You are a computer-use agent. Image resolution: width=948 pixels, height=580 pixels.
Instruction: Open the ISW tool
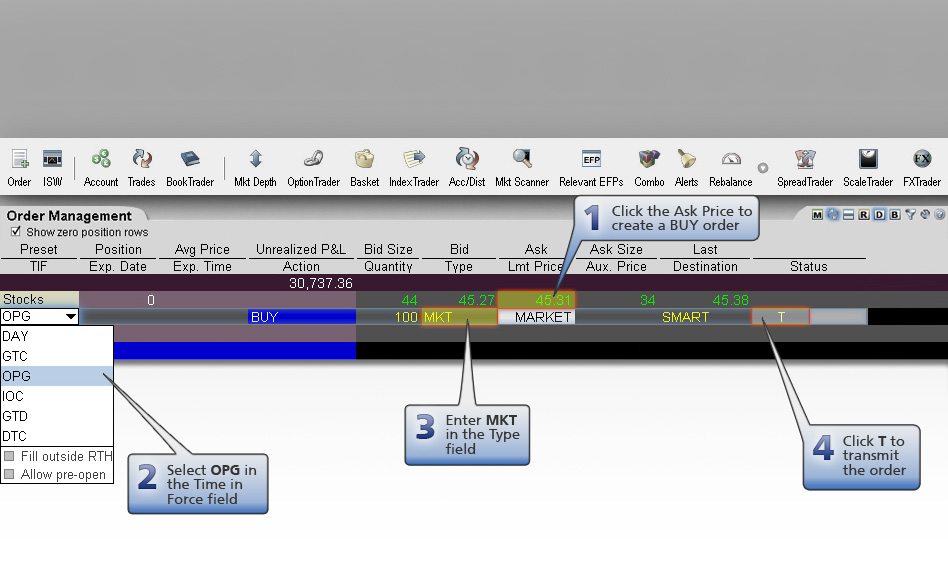point(53,168)
